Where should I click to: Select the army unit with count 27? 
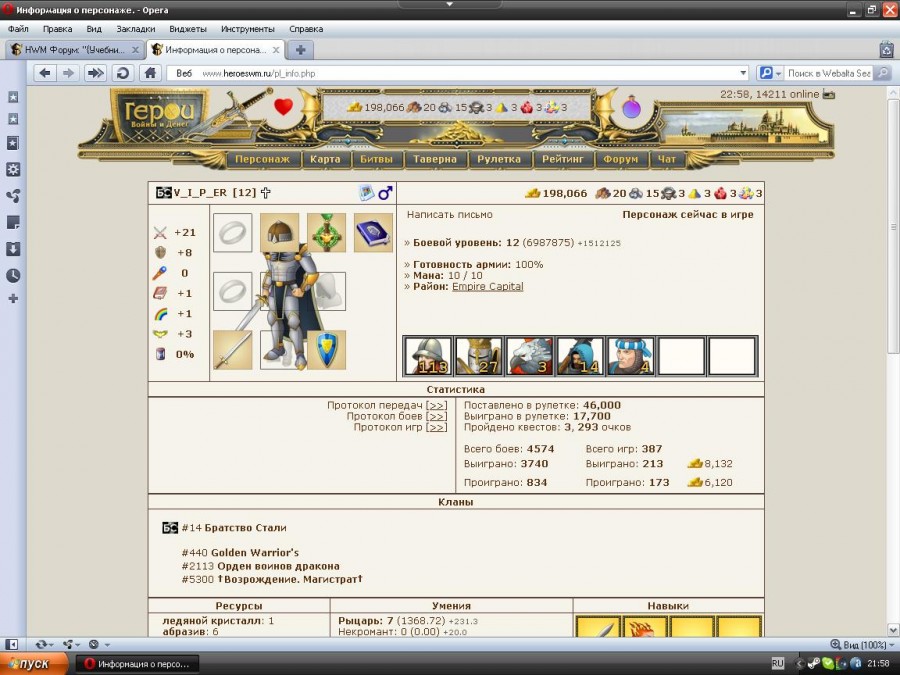tap(479, 356)
